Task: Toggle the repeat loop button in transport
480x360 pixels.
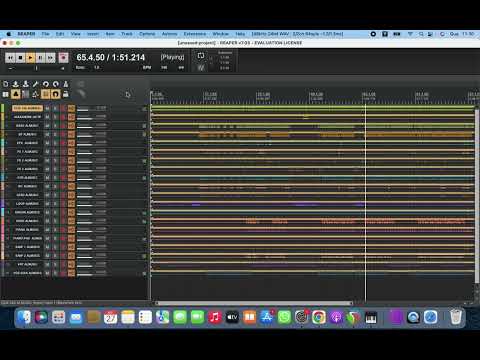Action: pyautogui.click(x=201, y=56)
